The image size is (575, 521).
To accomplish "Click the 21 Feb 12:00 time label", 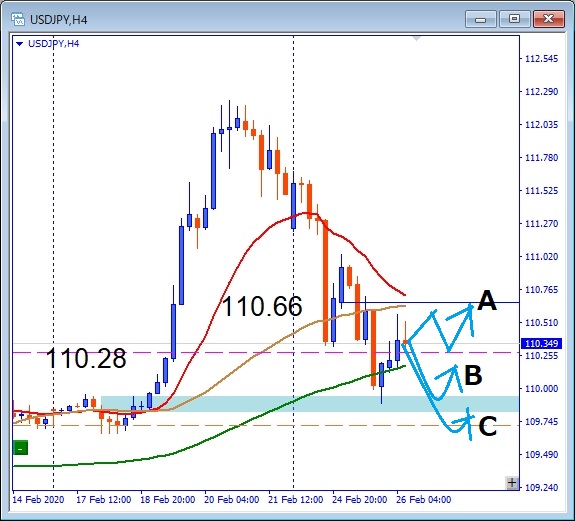I will [x=296, y=500].
